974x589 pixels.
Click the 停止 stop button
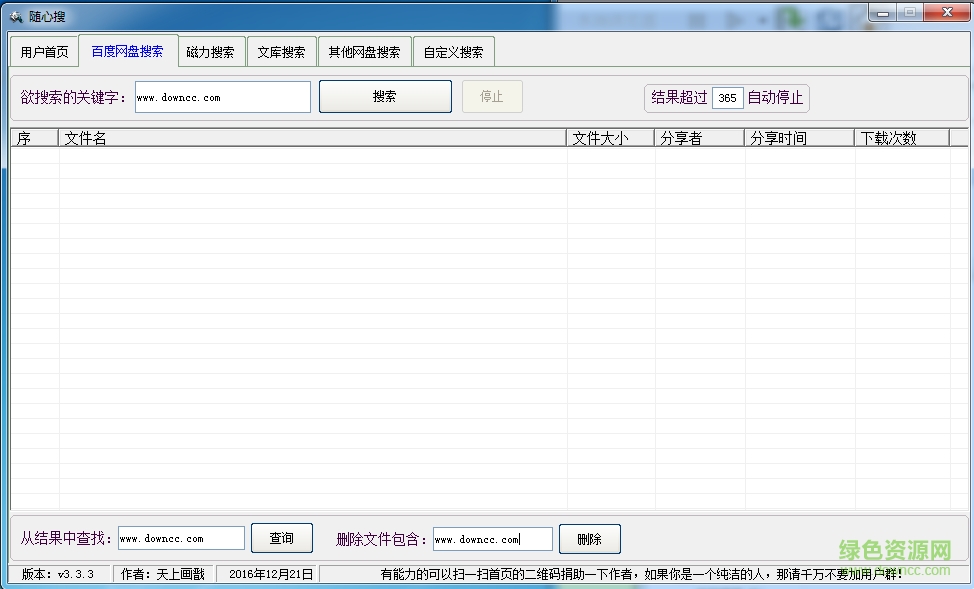coord(492,96)
